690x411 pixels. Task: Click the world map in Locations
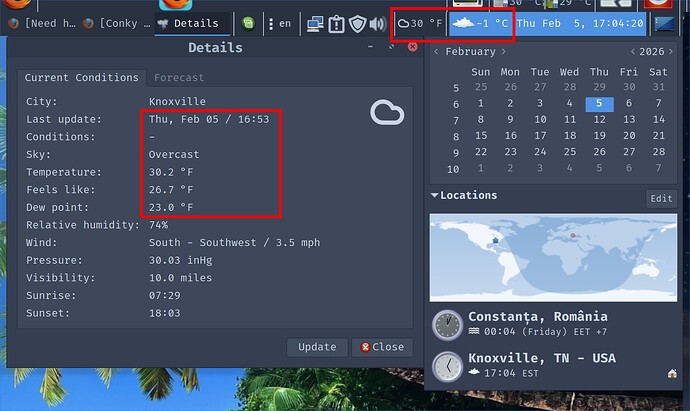pos(553,258)
